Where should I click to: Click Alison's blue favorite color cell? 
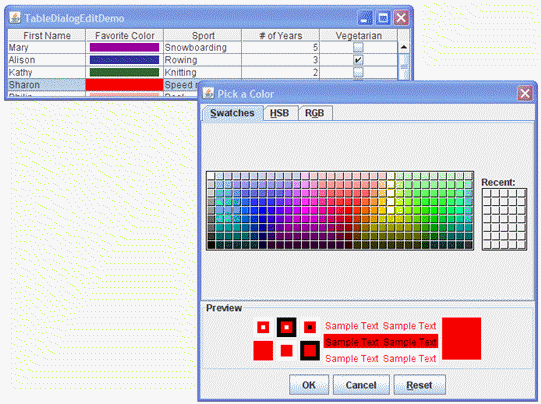pos(124,60)
